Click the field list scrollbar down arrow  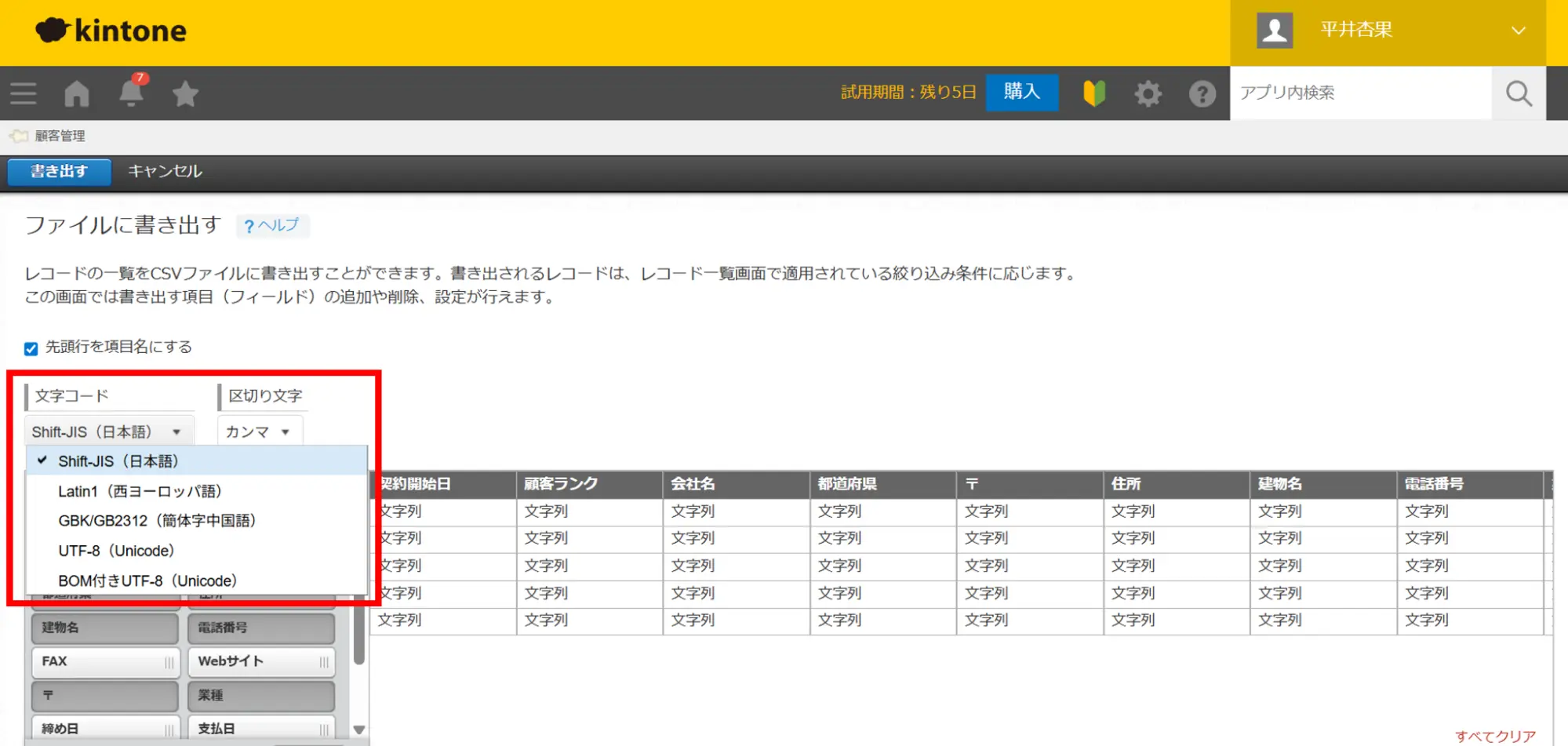(x=359, y=730)
